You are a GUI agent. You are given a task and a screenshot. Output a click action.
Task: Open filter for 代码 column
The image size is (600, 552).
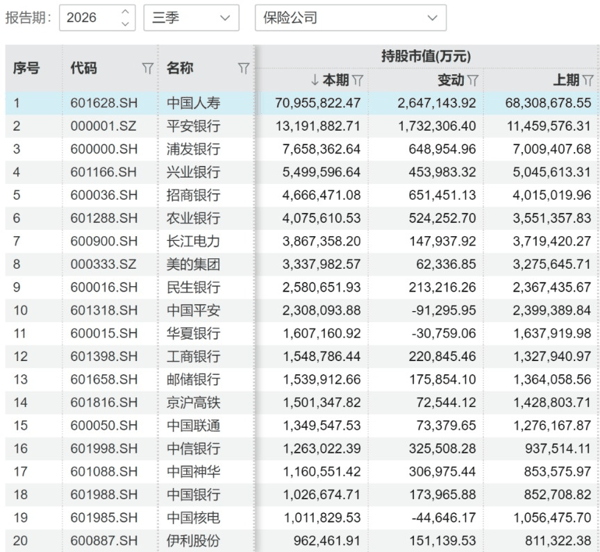pos(148,68)
